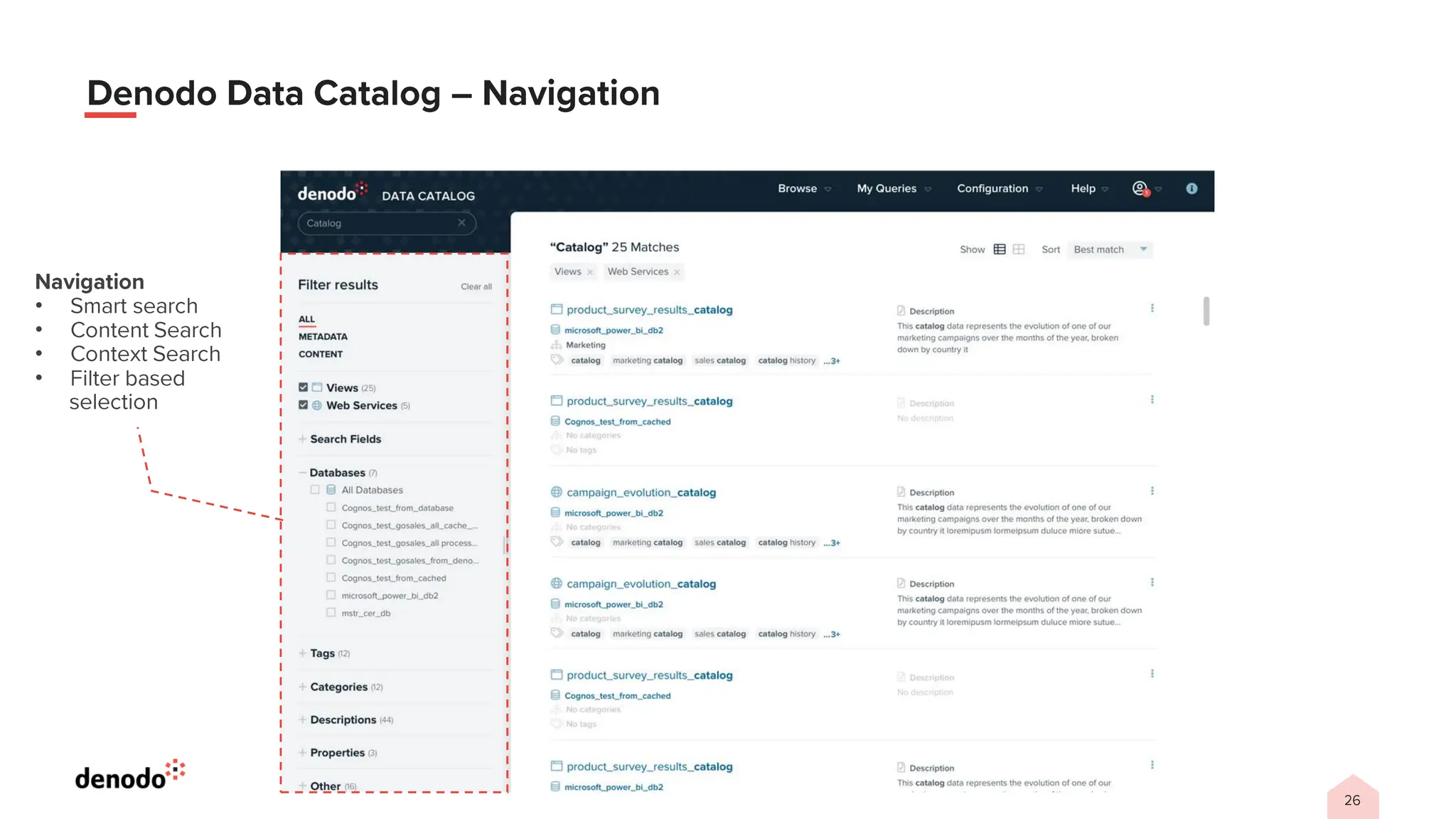
Task: Open the user account icon menu
Action: (x=1140, y=188)
